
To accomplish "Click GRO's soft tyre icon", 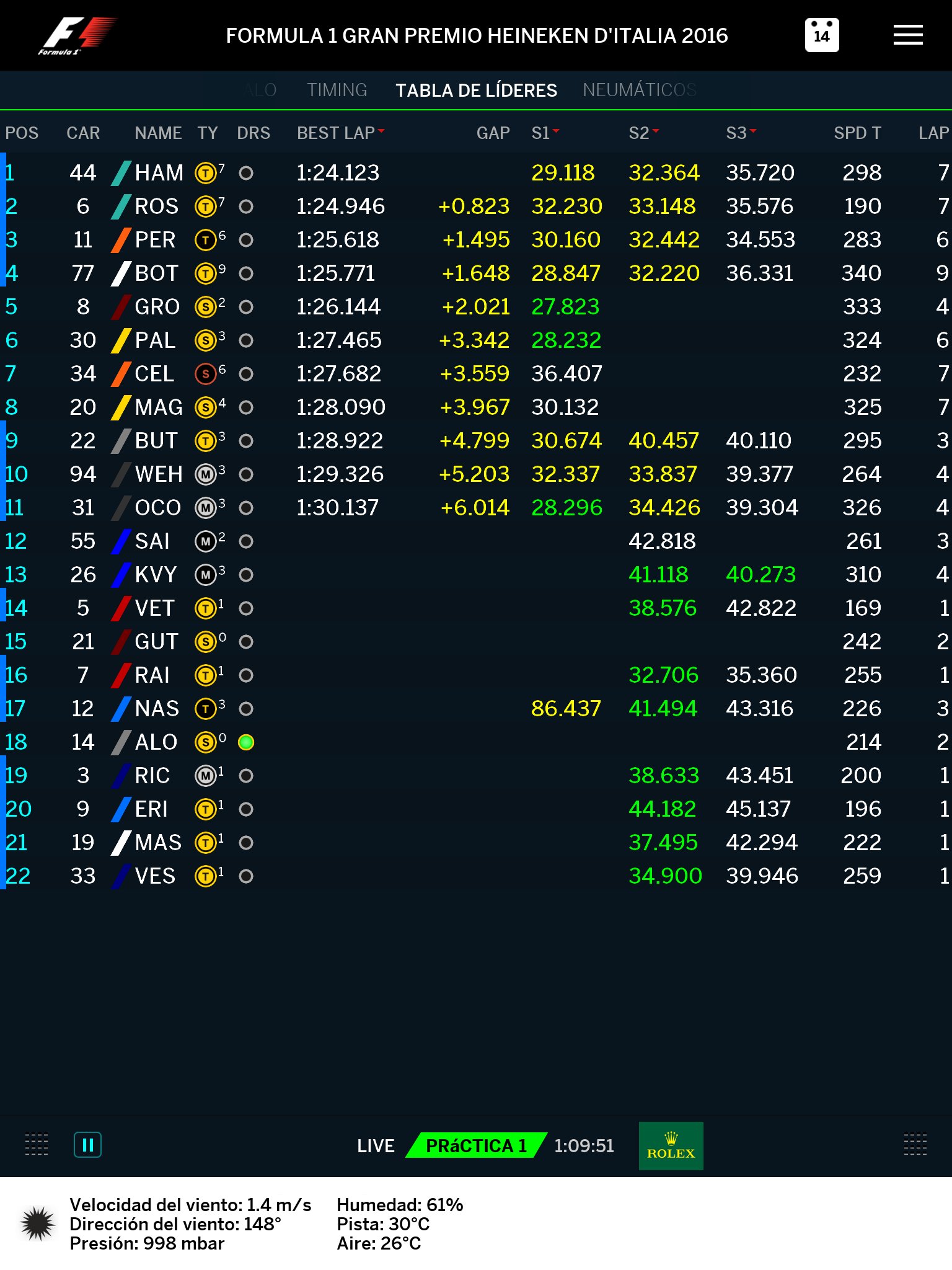I will coord(205,307).
